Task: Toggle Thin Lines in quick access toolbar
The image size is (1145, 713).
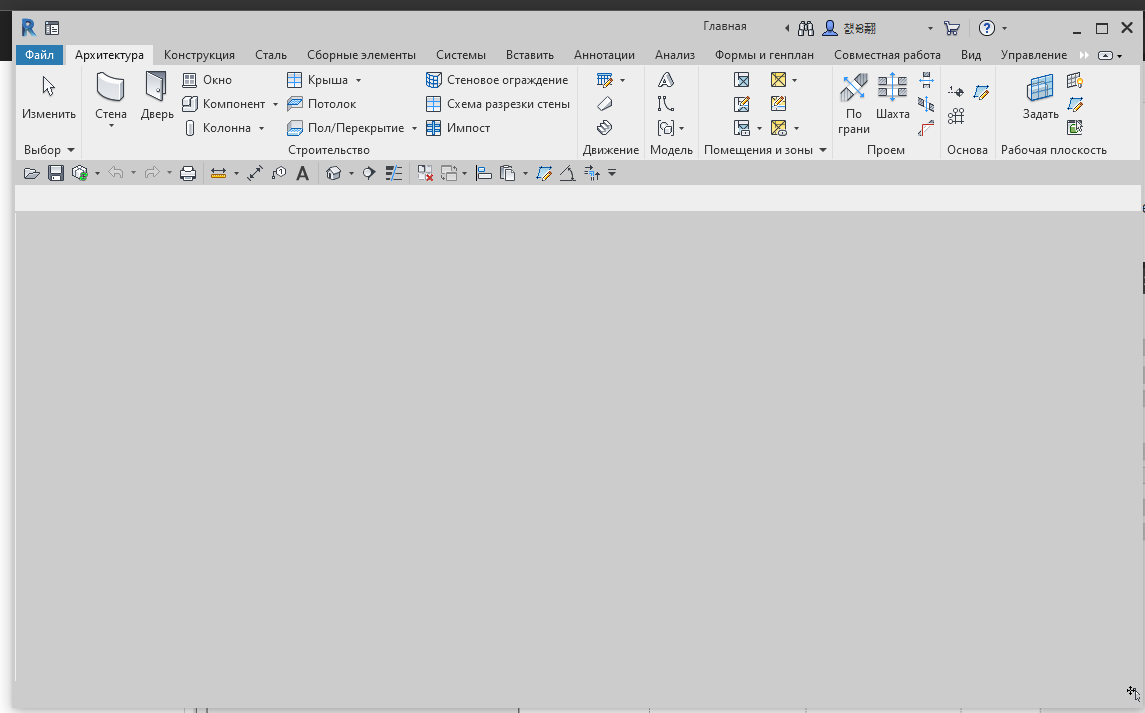Action: [394, 173]
